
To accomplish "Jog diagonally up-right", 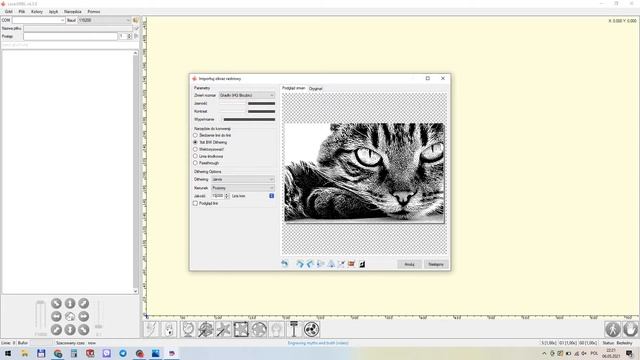I will pos(84,303).
